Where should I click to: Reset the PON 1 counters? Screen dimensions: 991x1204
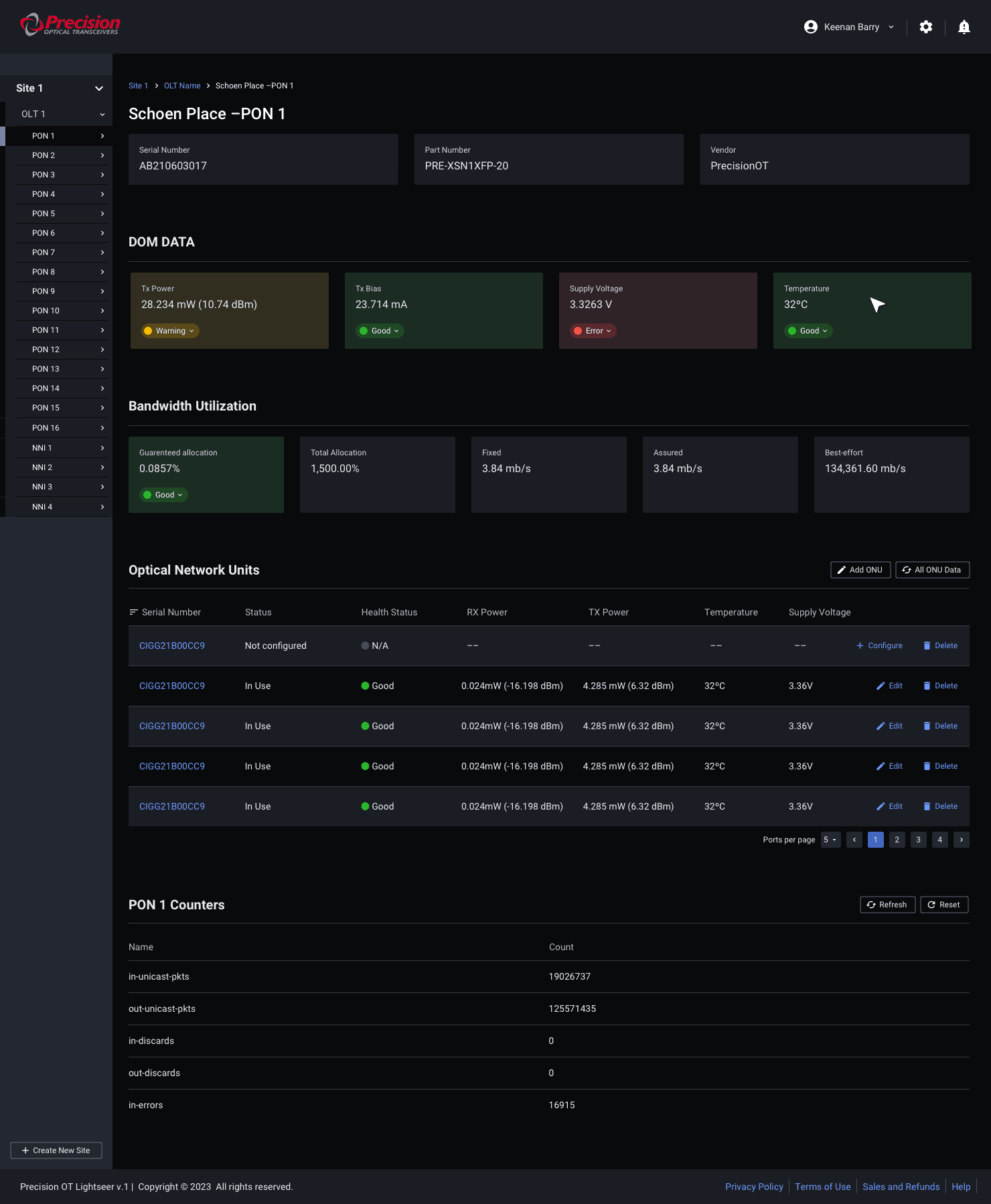[944, 905]
